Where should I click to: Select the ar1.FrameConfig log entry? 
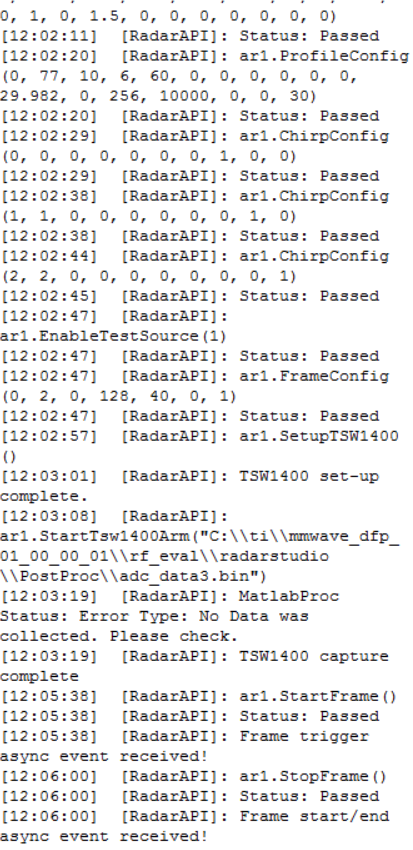pos(195,376)
